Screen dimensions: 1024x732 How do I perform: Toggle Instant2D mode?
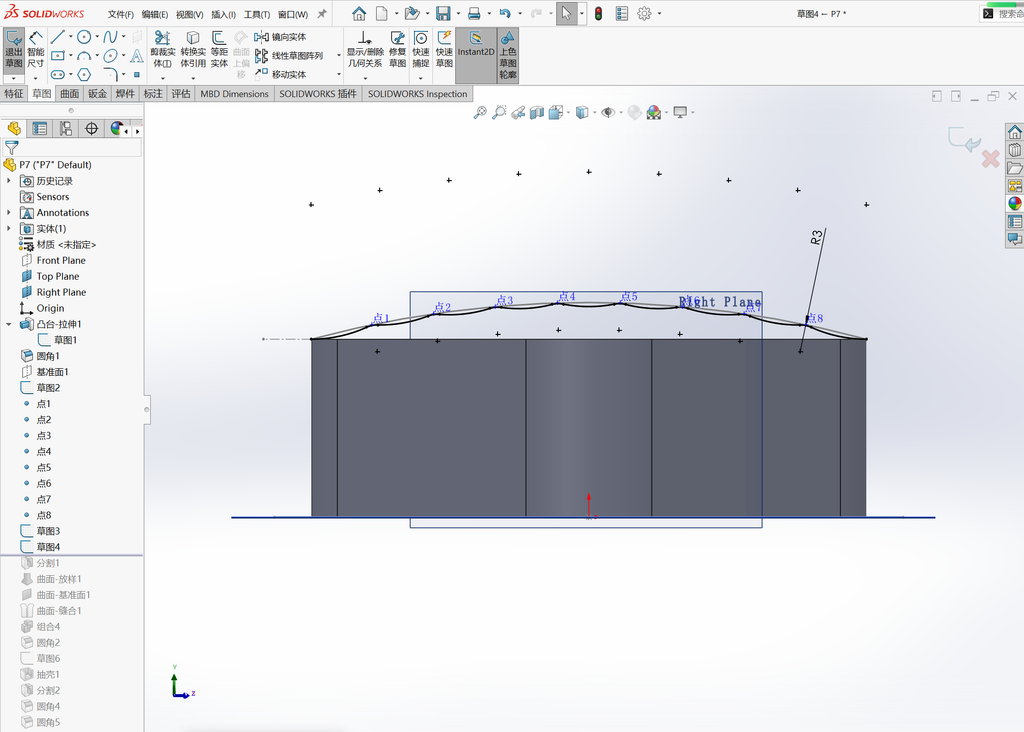475,55
